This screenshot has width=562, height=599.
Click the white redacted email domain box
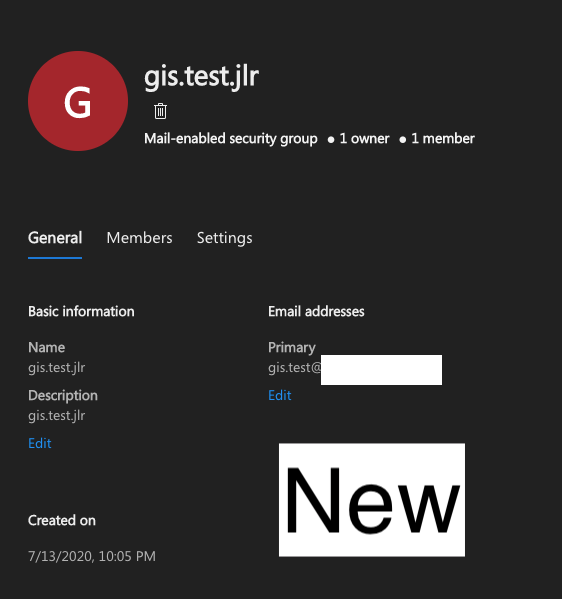(x=381, y=370)
